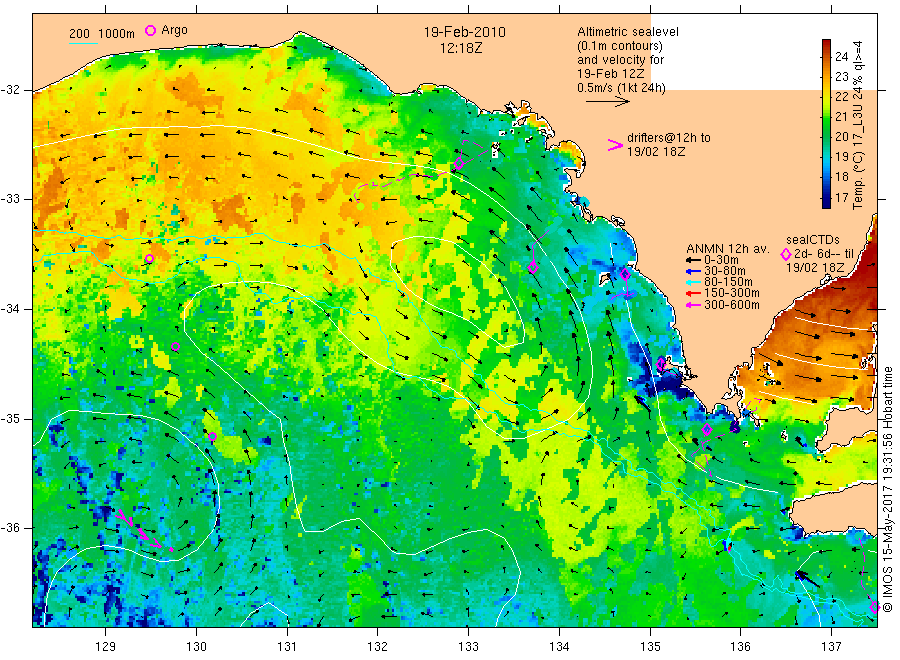Click the temperature colorbar near 24
Screen dimensions: 900x660
pos(826,56)
